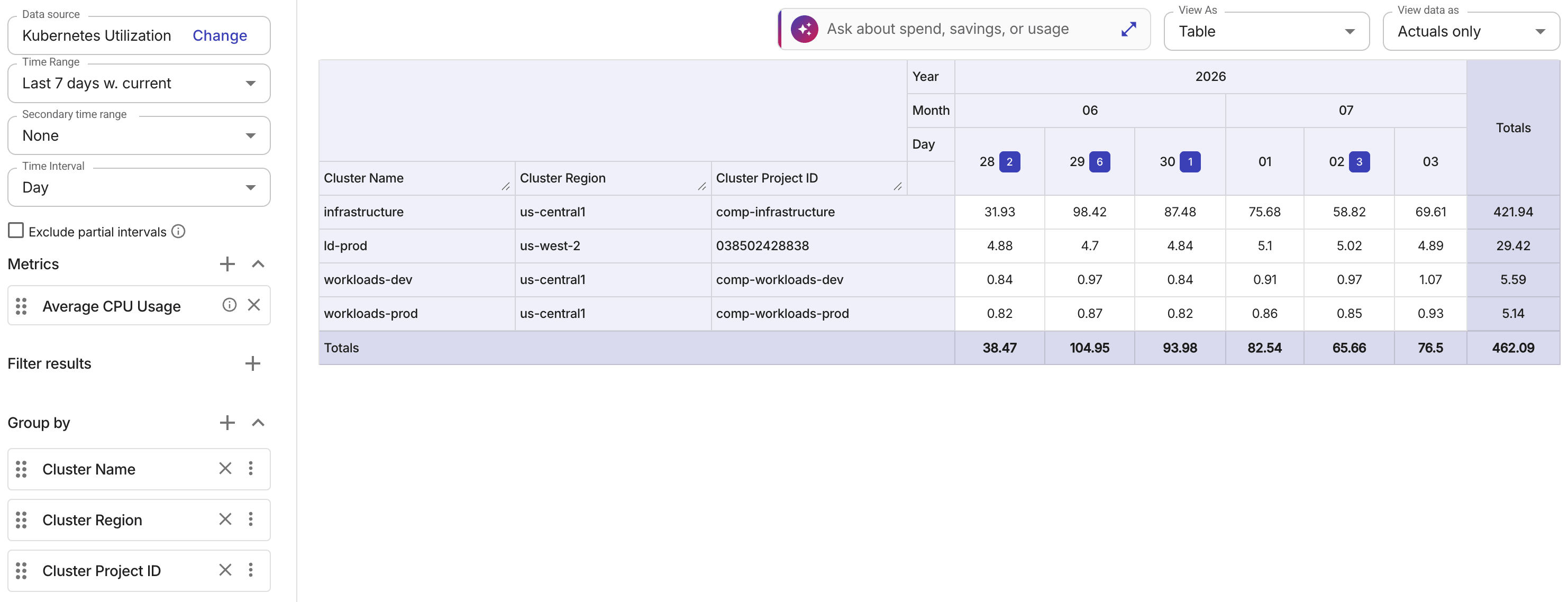Click the 1.07 workloads-dev value
1568x602 pixels.
point(1430,280)
